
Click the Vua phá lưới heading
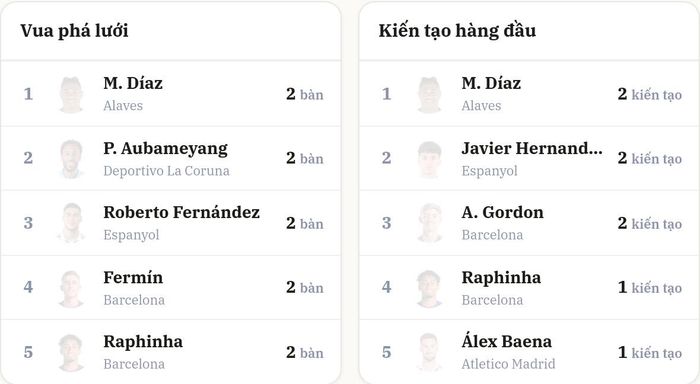click(74, 31)
